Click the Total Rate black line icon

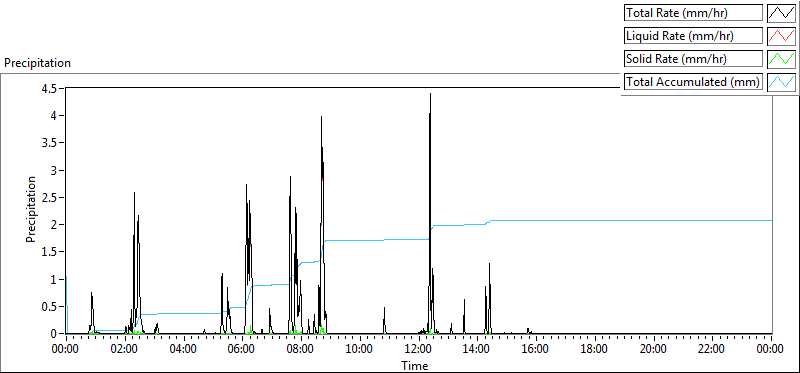pos(781,13)
